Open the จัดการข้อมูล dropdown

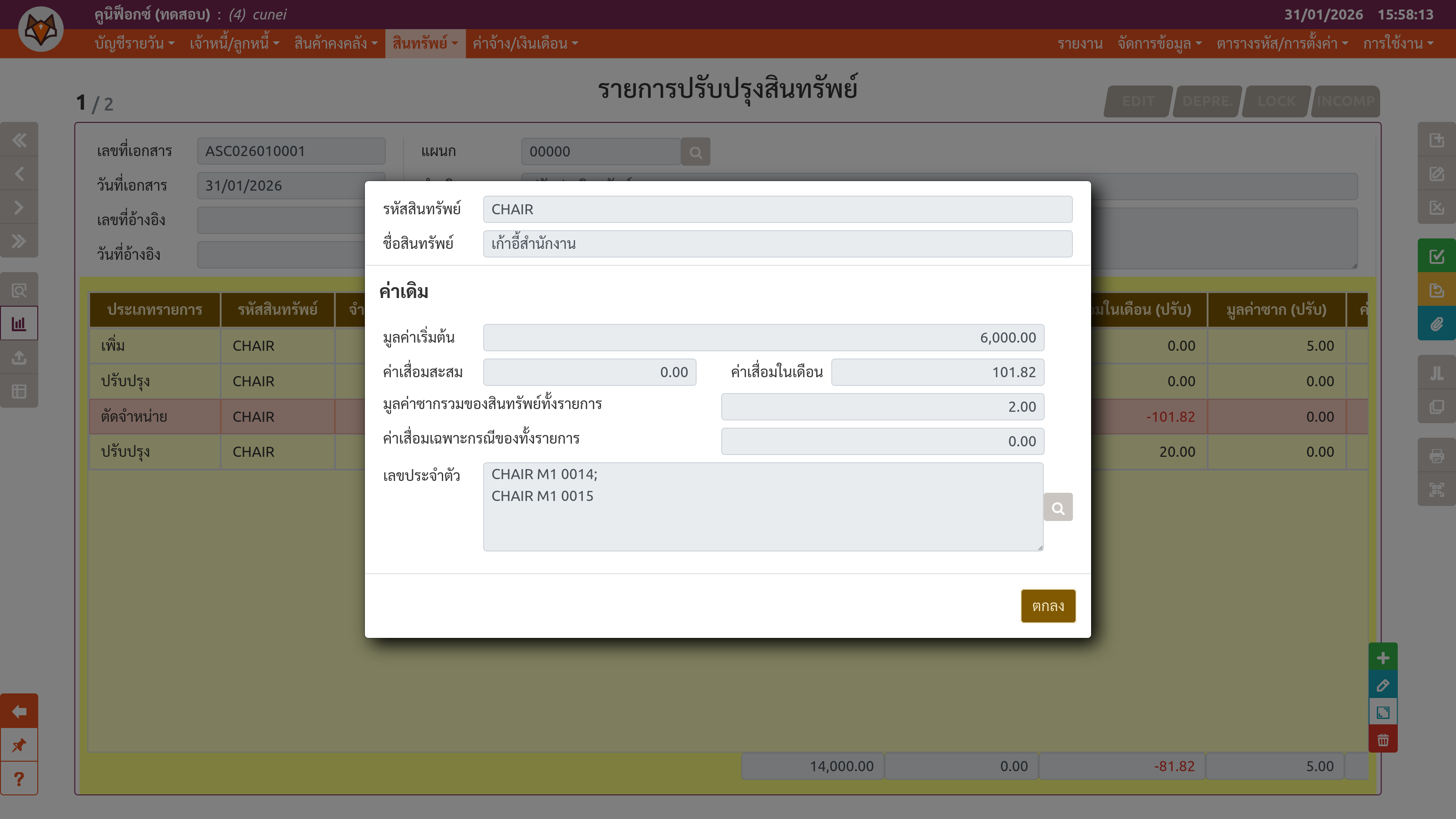coord(1159,44)
